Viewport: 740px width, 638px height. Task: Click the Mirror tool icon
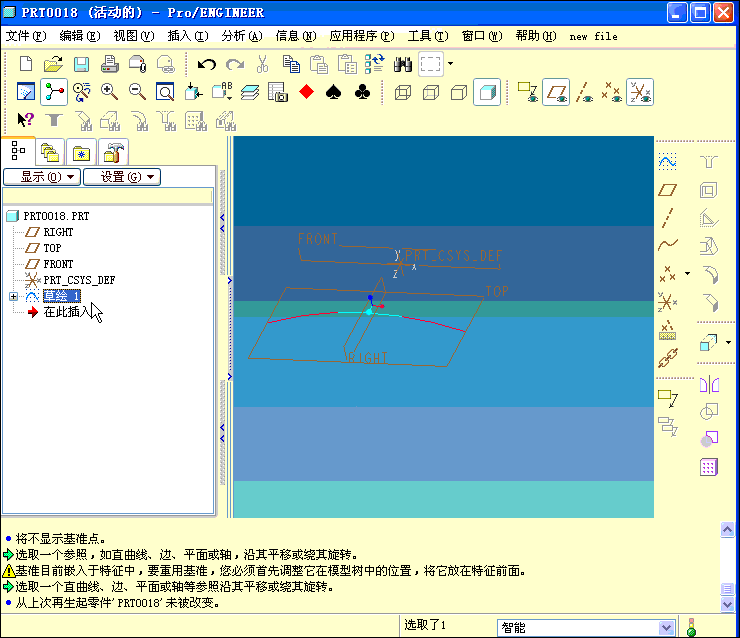click(x=709, y=385)
